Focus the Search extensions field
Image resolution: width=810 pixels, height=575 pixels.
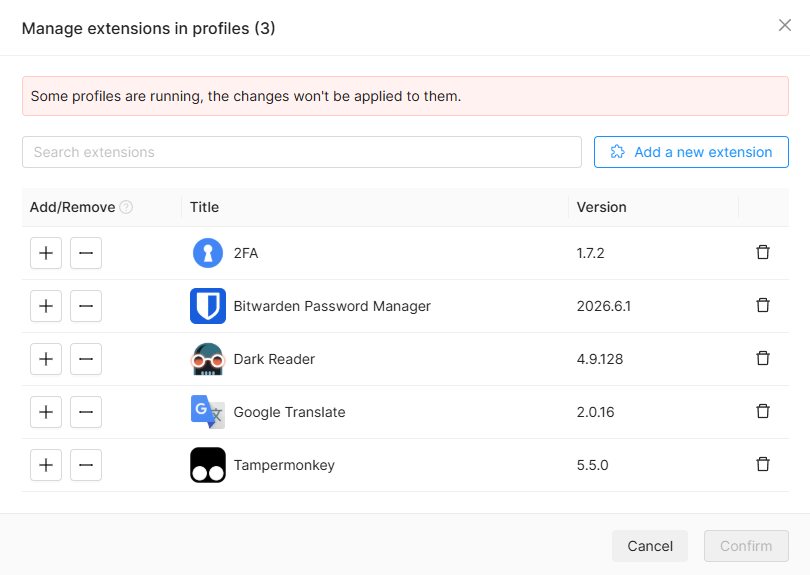tap(302, 152)
